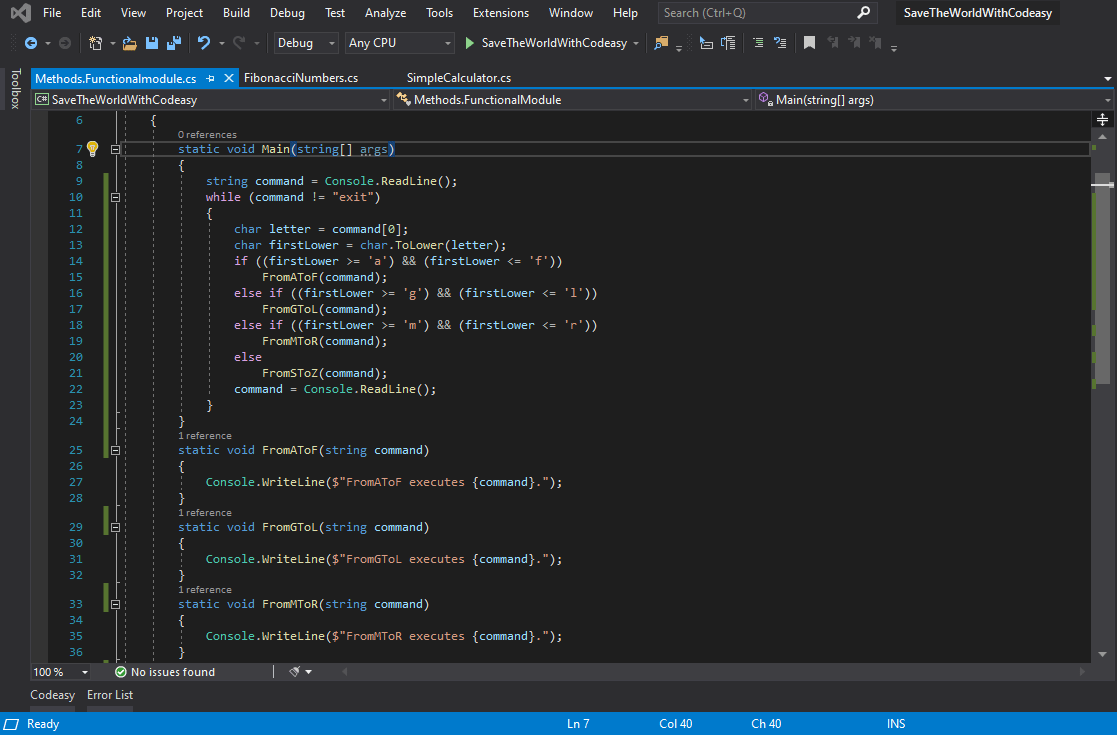1117x735 pixels.
Task: Click the Navigate Backward arrow icon
Action: coord(30,43)
